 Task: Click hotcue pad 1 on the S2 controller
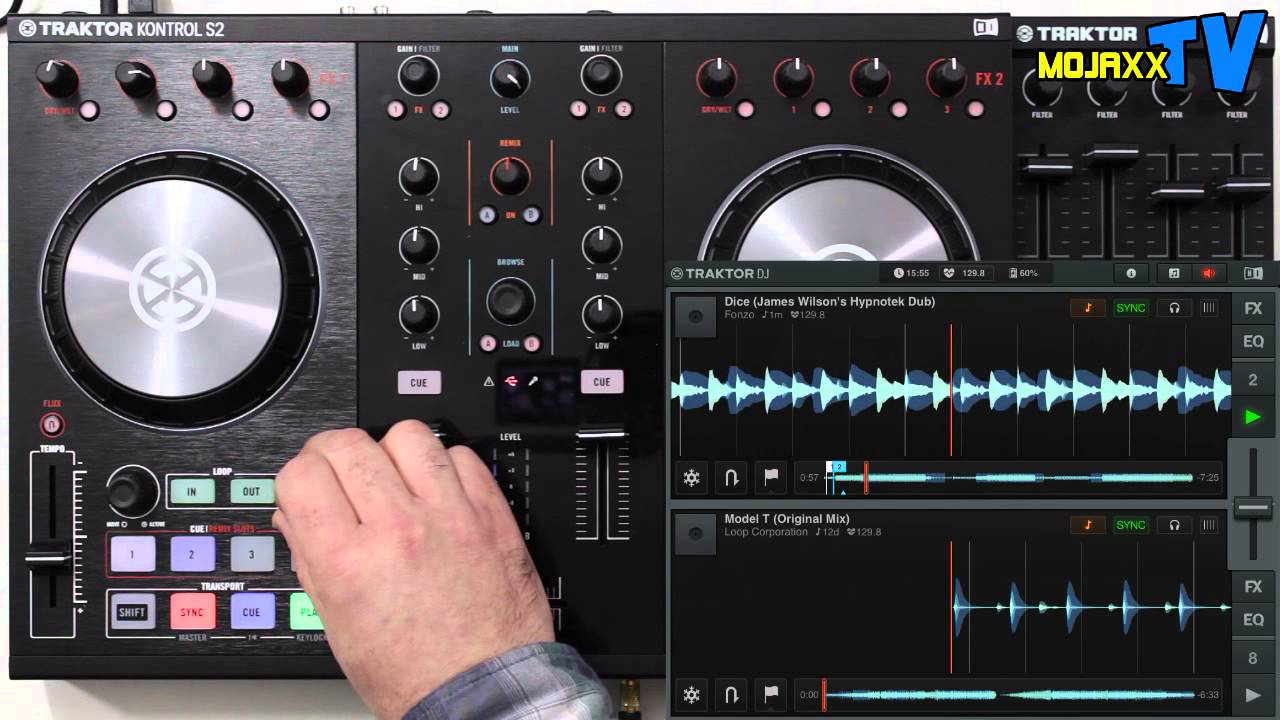(132, 554)
